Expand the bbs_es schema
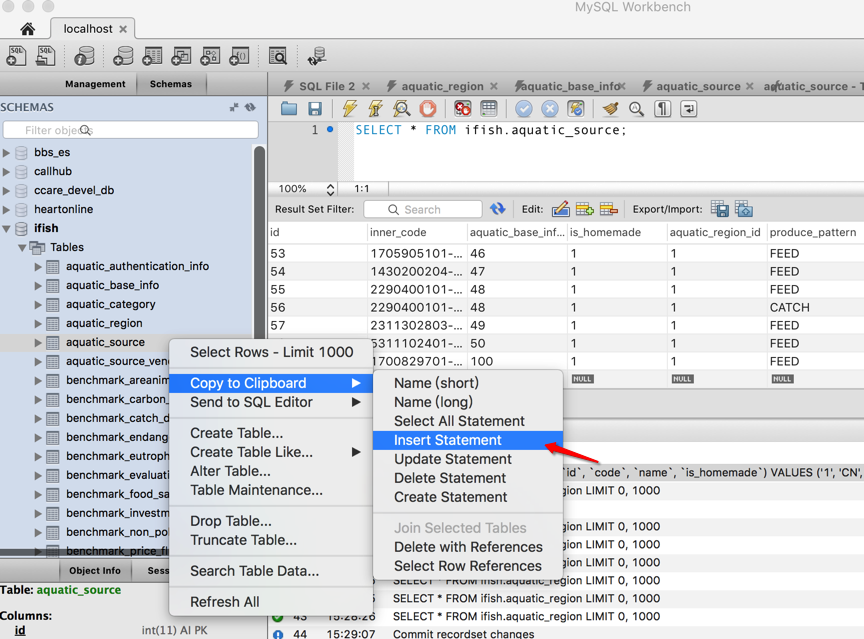 (x=7, y=153)
